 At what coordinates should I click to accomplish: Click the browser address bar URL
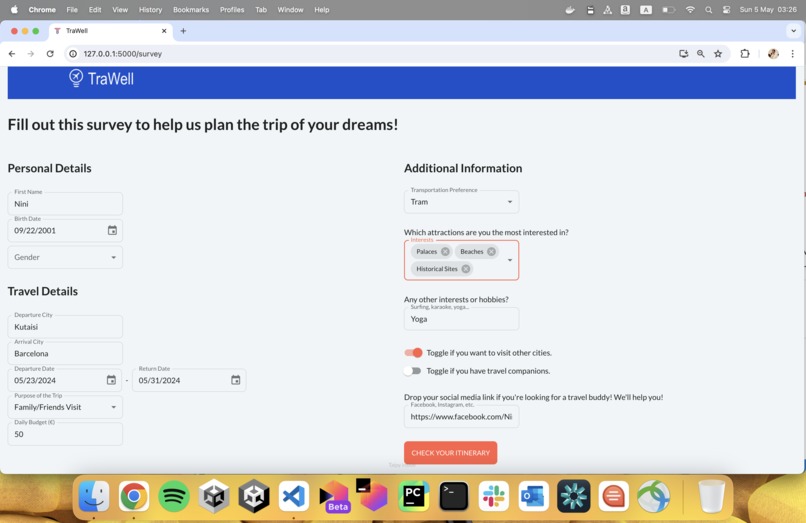pos(123,53)
